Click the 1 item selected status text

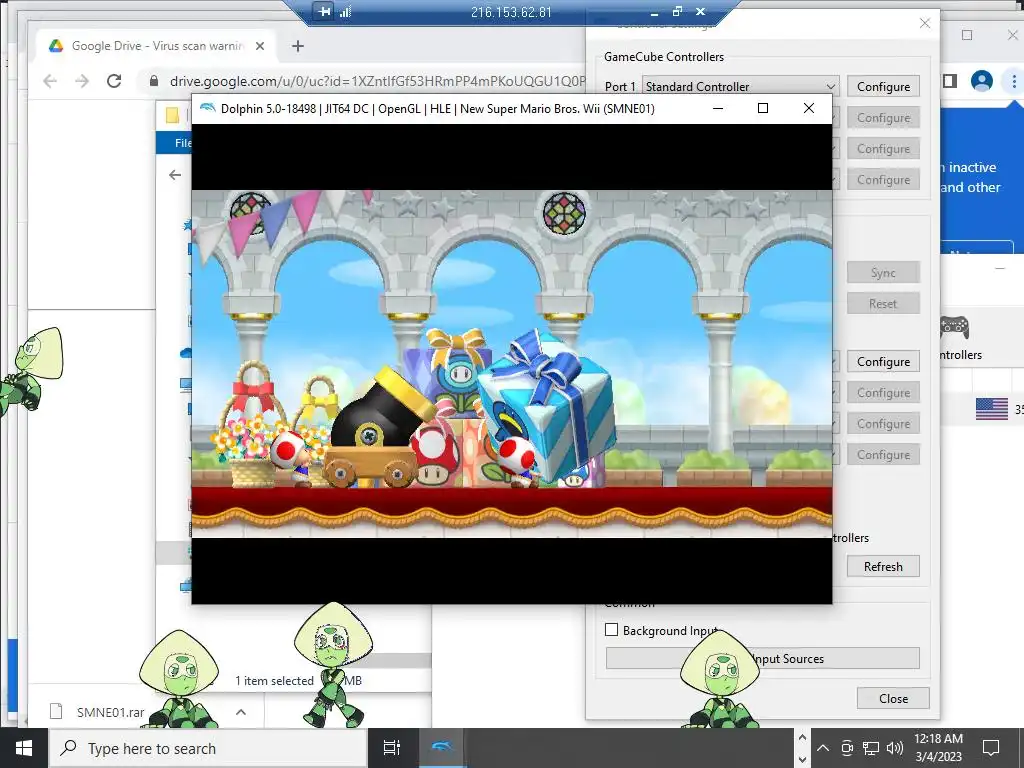(274, 680)
